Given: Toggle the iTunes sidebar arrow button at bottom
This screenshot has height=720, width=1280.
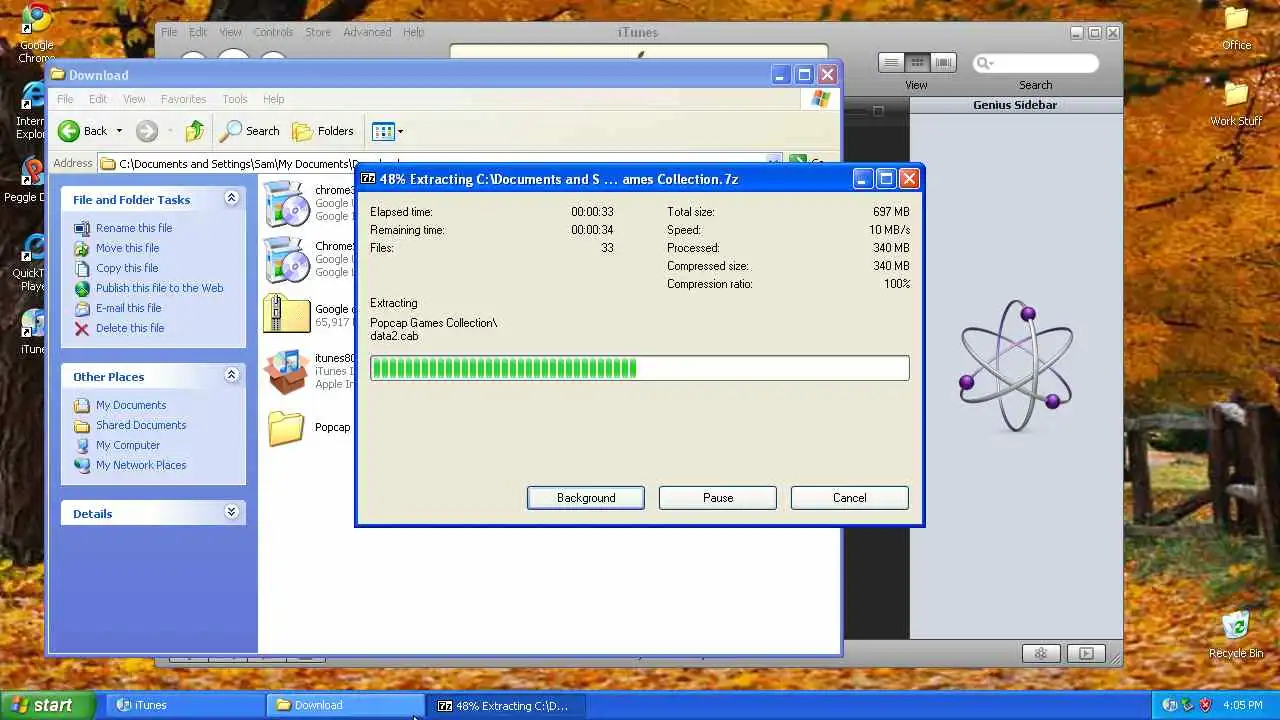Looking at the screenshot, I should tap(1086, 653).
